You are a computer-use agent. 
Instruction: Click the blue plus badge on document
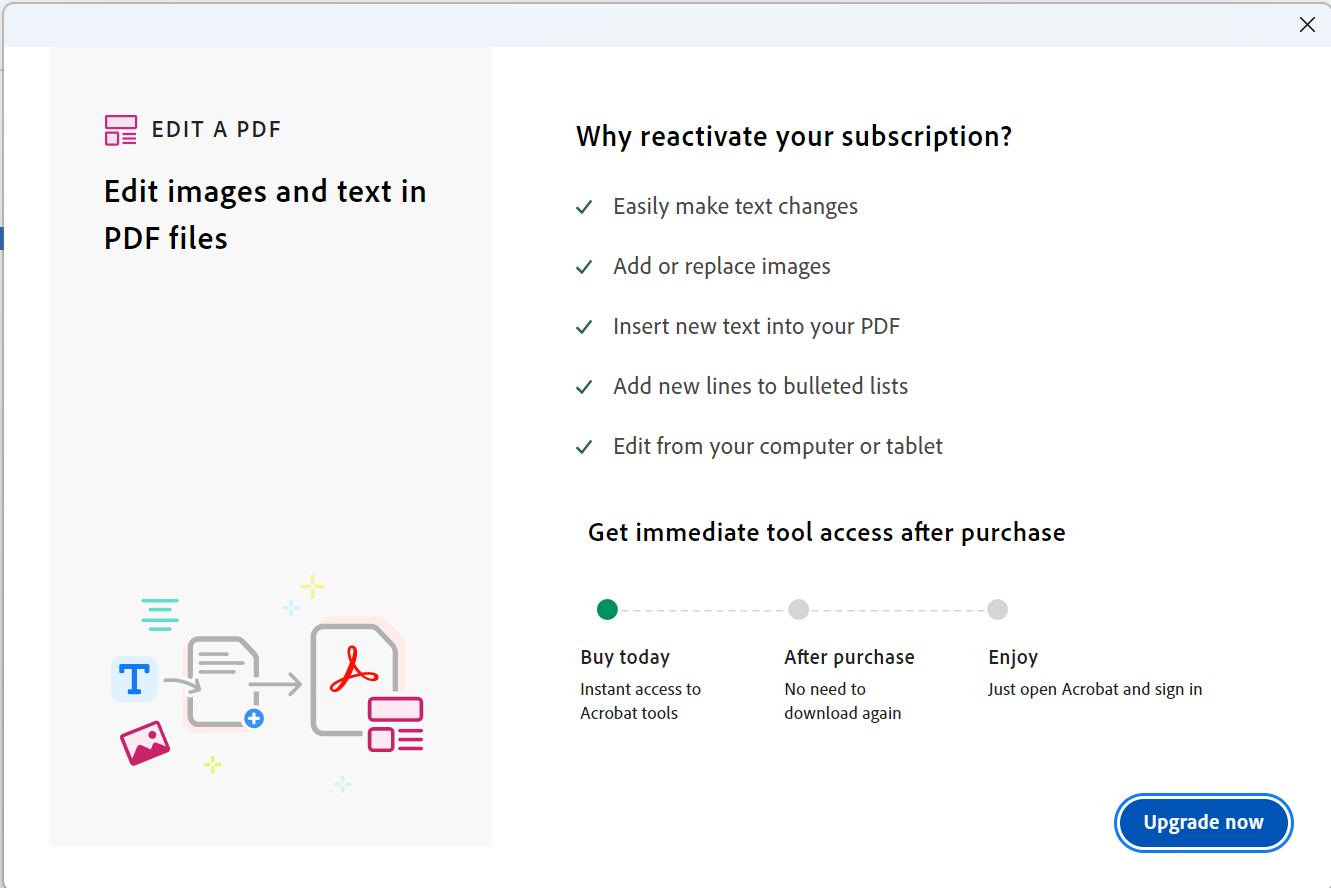pyautogui.click(x=254, y=718)
